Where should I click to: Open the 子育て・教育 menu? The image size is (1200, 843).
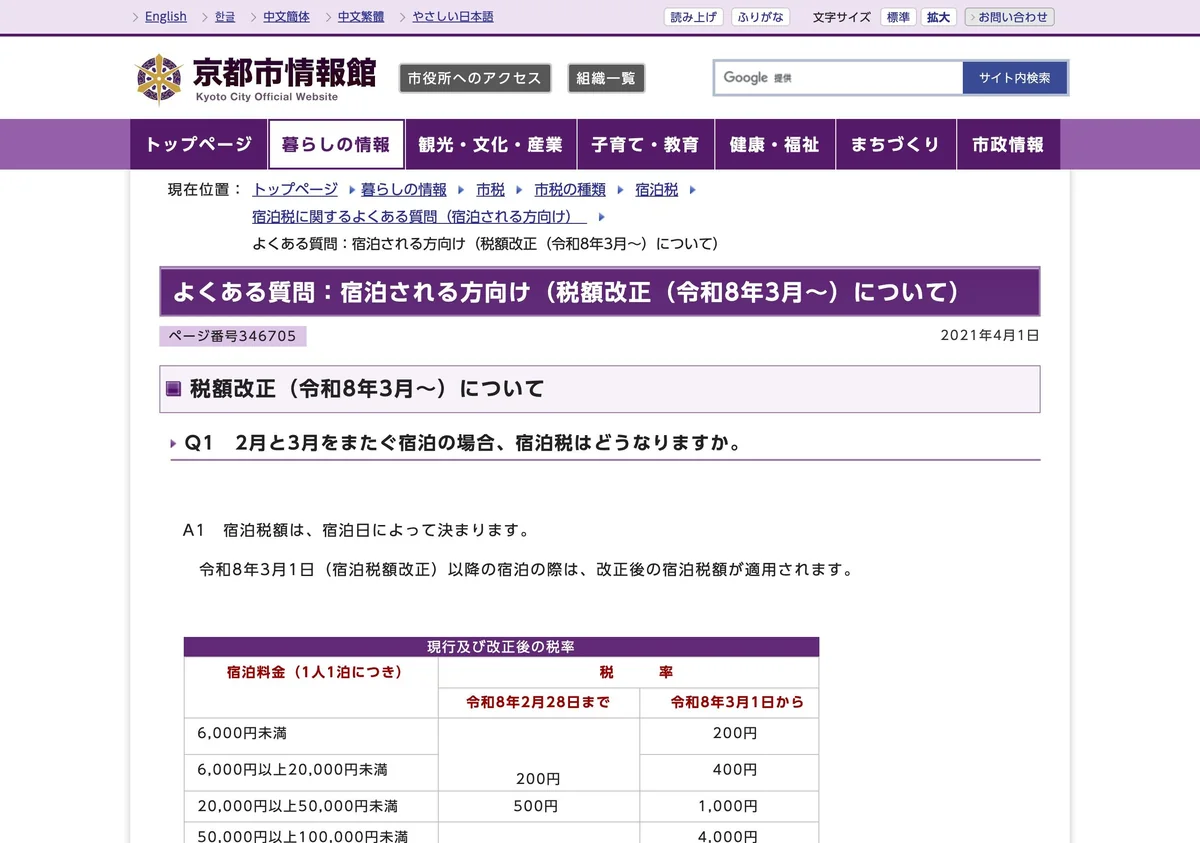[x=645, y=145]
